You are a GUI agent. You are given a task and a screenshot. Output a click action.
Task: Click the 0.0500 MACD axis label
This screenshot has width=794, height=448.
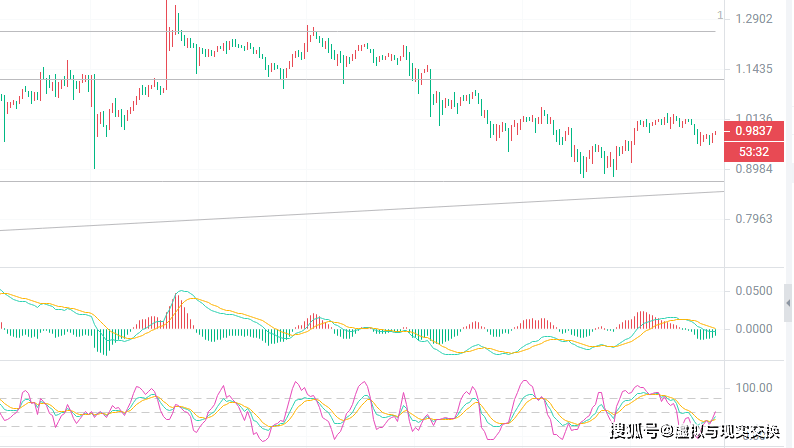(x=753, y=291)
